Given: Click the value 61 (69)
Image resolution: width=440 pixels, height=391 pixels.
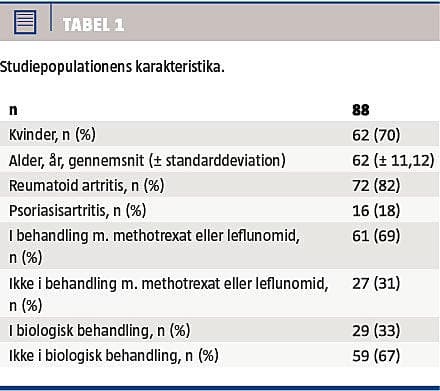Looking at the screenshot, I should point(376,236).
